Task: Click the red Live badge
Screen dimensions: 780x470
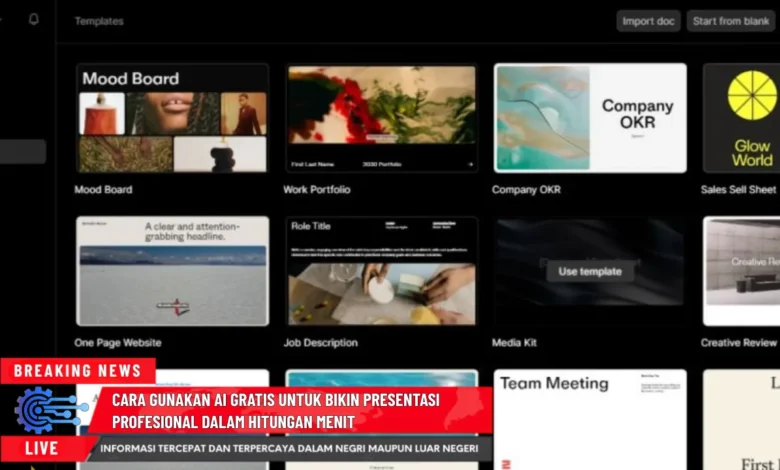Action: click(x=42, y=448)
